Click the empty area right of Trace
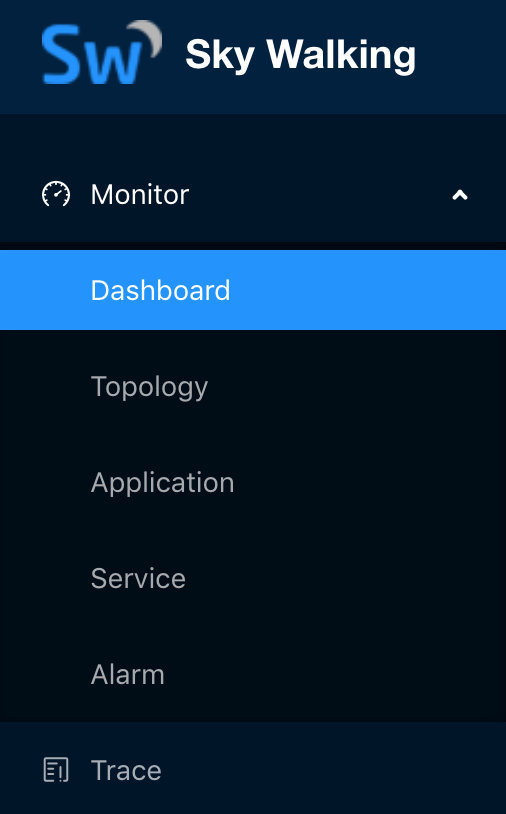The width and height of the screenshot is (506, 814). click(332, 770)
